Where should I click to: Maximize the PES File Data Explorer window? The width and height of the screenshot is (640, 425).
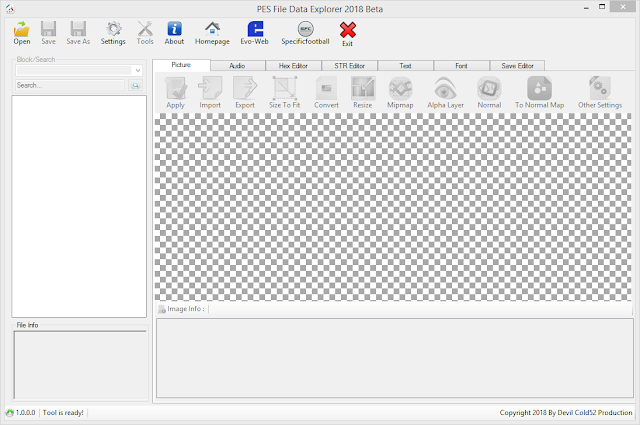pyautogui.click(x=602, y=7)
